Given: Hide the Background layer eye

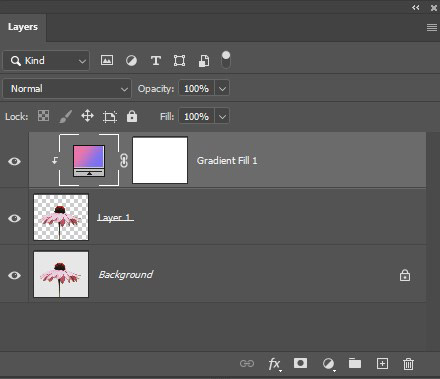Looking at the screenshot, I should point(14,275).
